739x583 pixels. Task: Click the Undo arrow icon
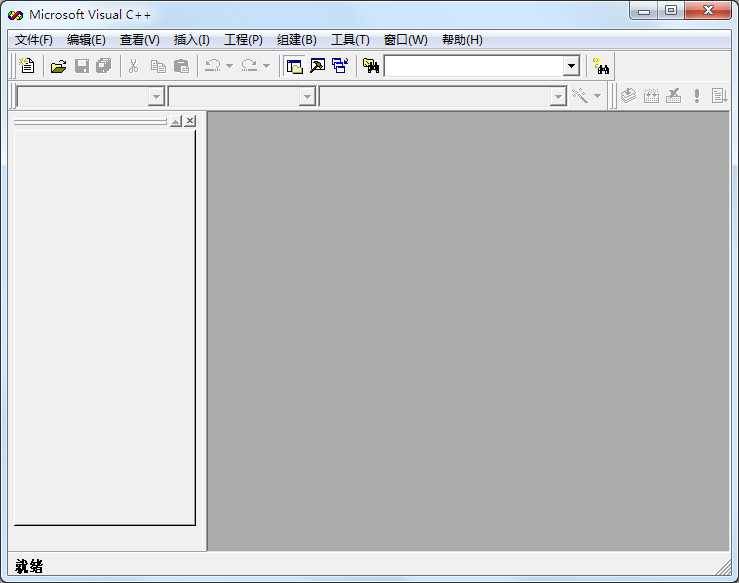coord(213,66)
